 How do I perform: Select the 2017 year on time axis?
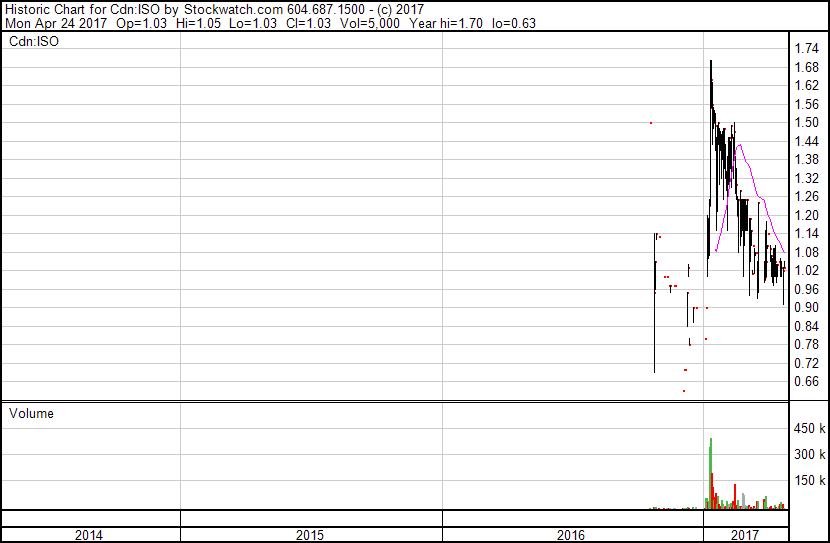pos(745,535)
